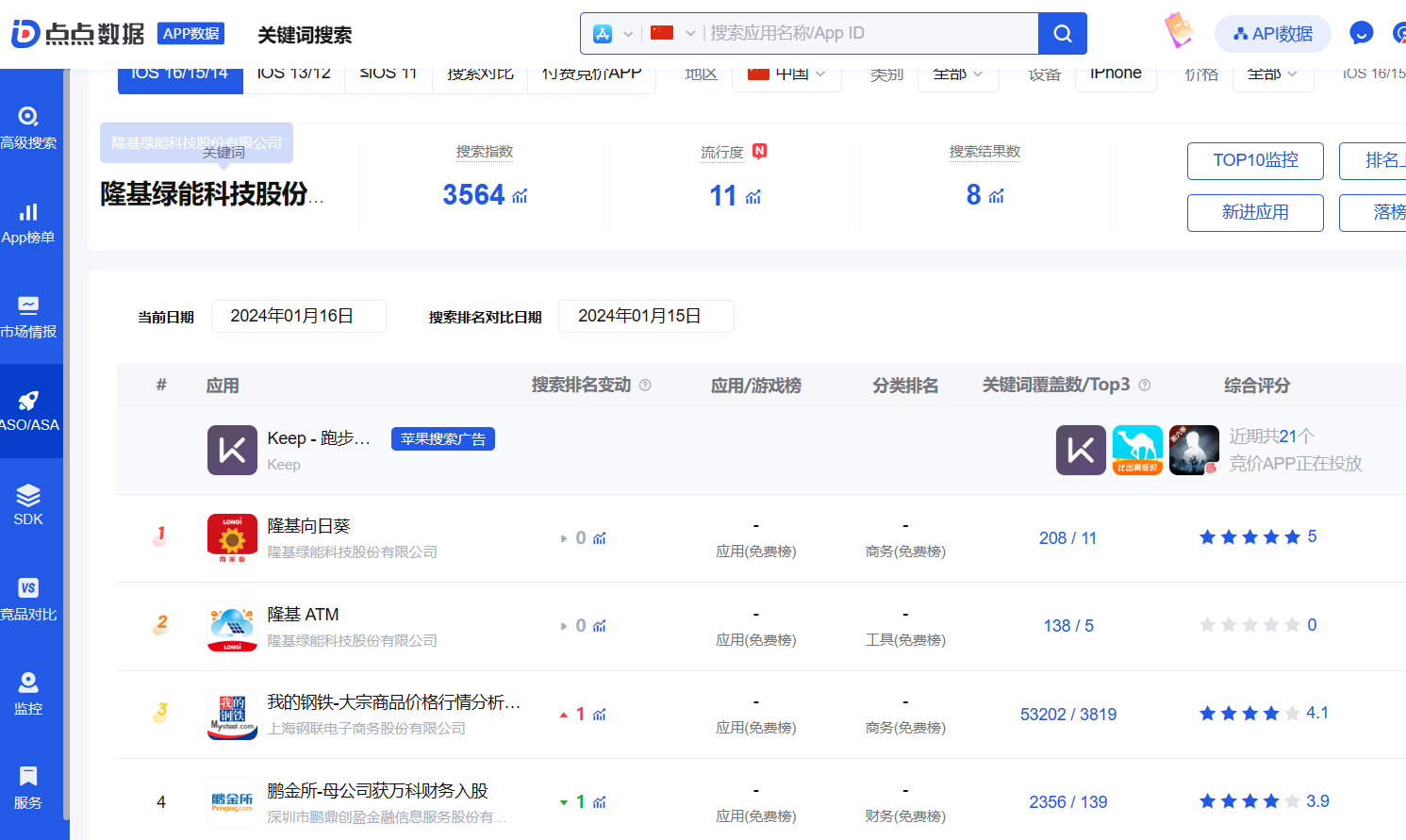1406x840 pixels.
Task: Click the 隆基向日葵 app icon
Action: point(232,538)
